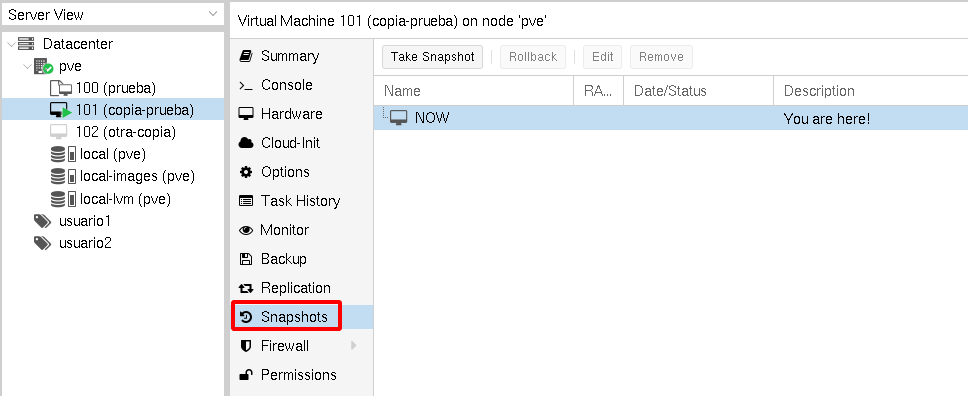Viewport: 968px width, 396px height.
Task: Open the Cloud-Init cloud icon
Action: click(x=246, y=143)
